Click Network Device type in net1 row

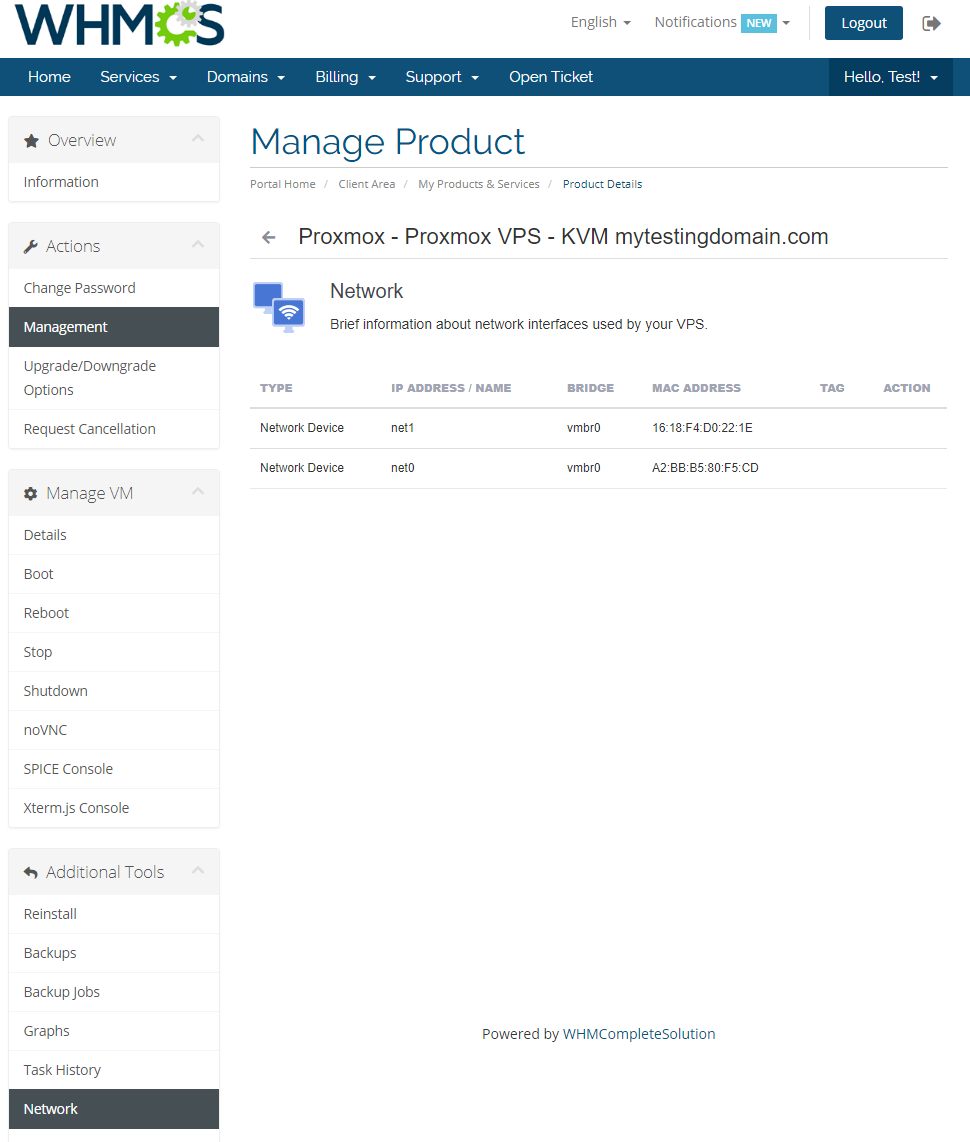(301, 428)
